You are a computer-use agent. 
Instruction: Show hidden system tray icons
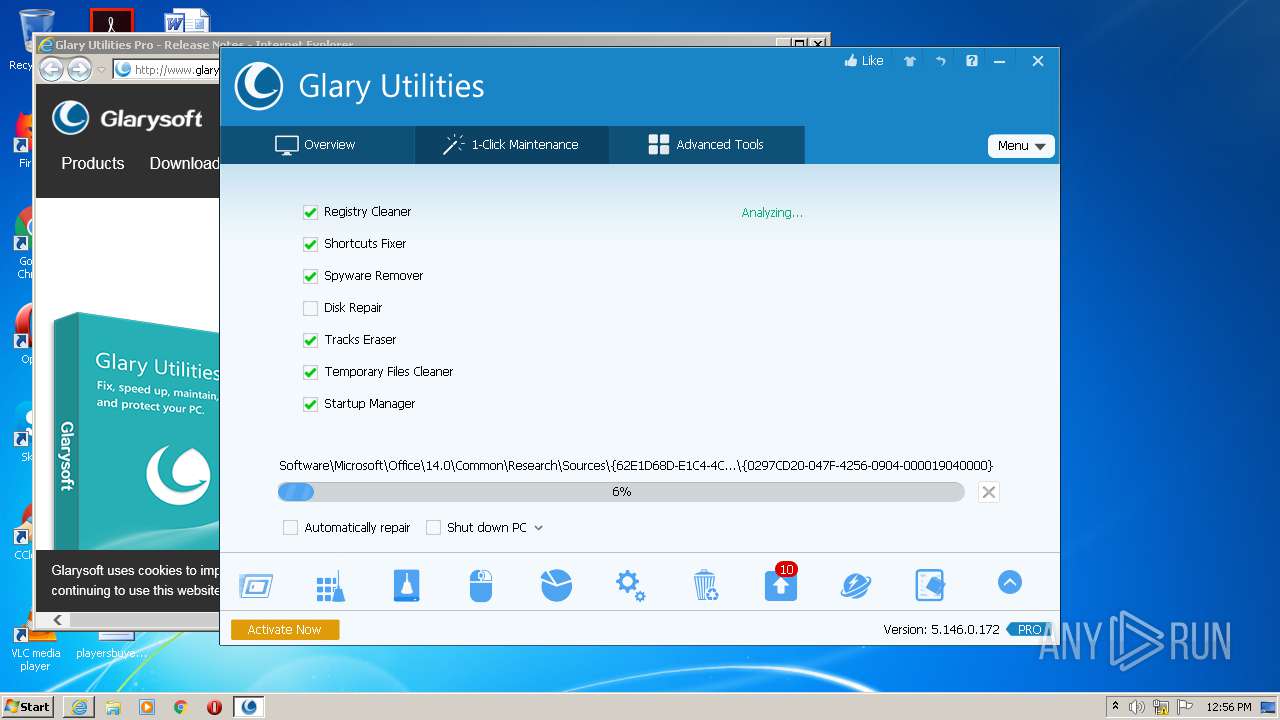[x=1116, y=707]
